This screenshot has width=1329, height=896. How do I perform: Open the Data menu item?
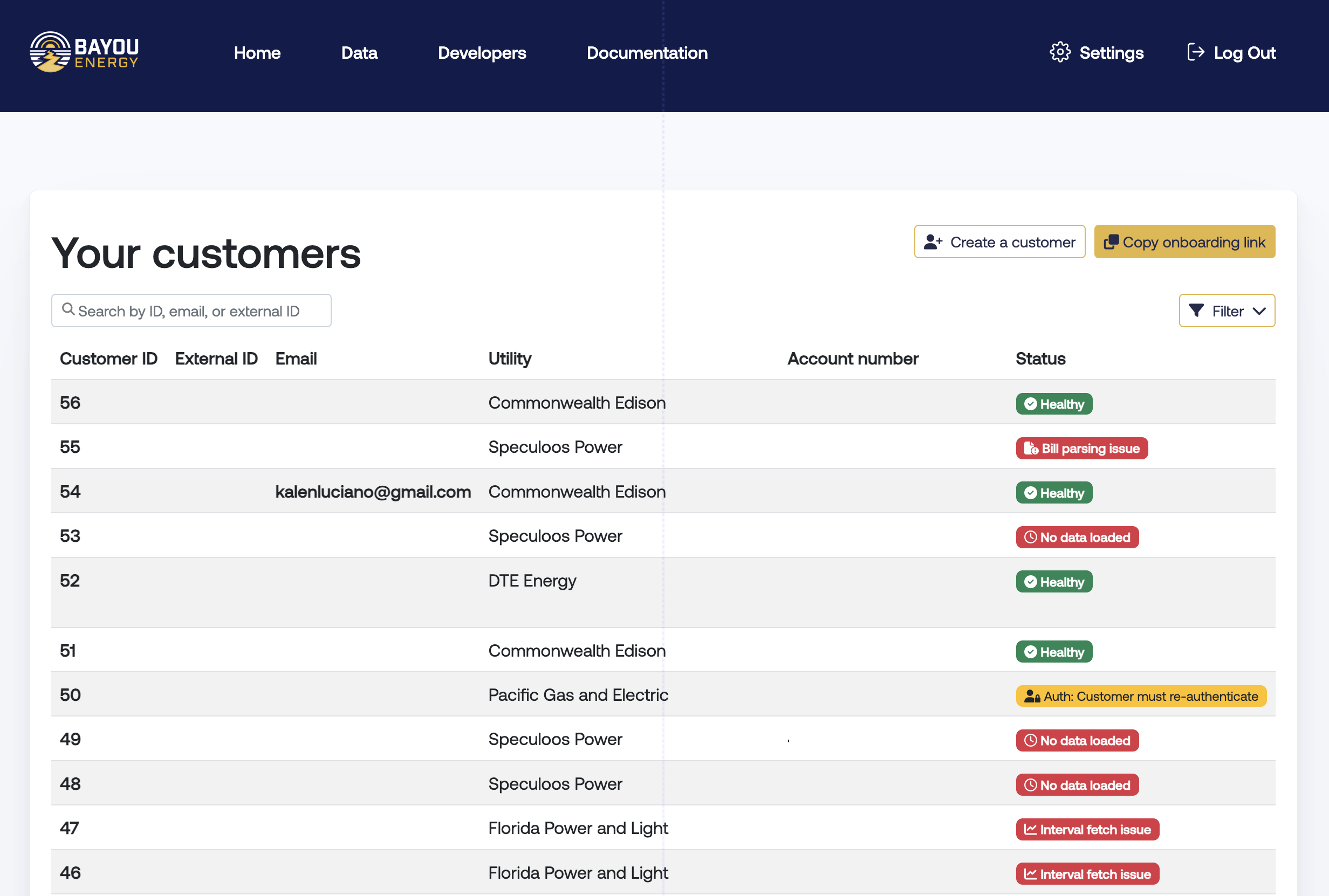click(359, 53)
